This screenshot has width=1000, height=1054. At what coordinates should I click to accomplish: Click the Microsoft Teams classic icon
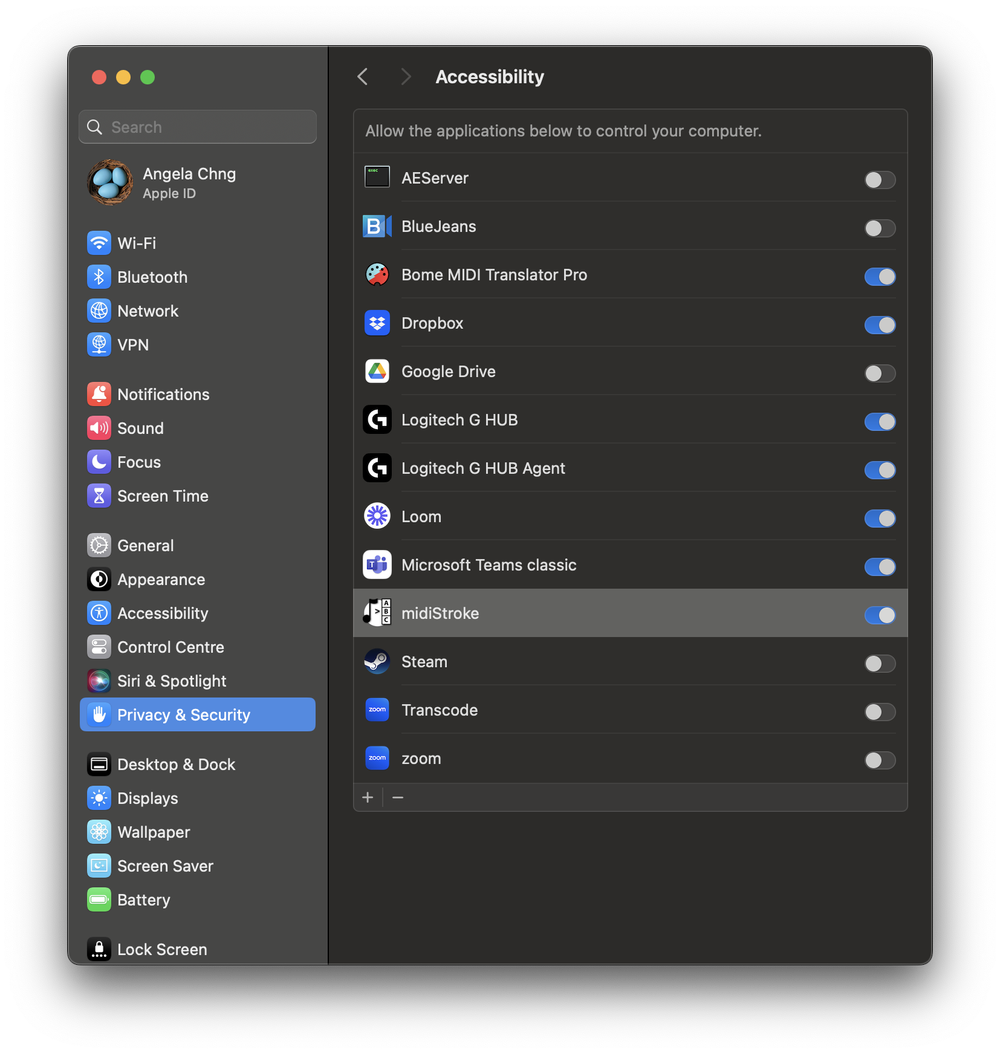click(377, 565)
